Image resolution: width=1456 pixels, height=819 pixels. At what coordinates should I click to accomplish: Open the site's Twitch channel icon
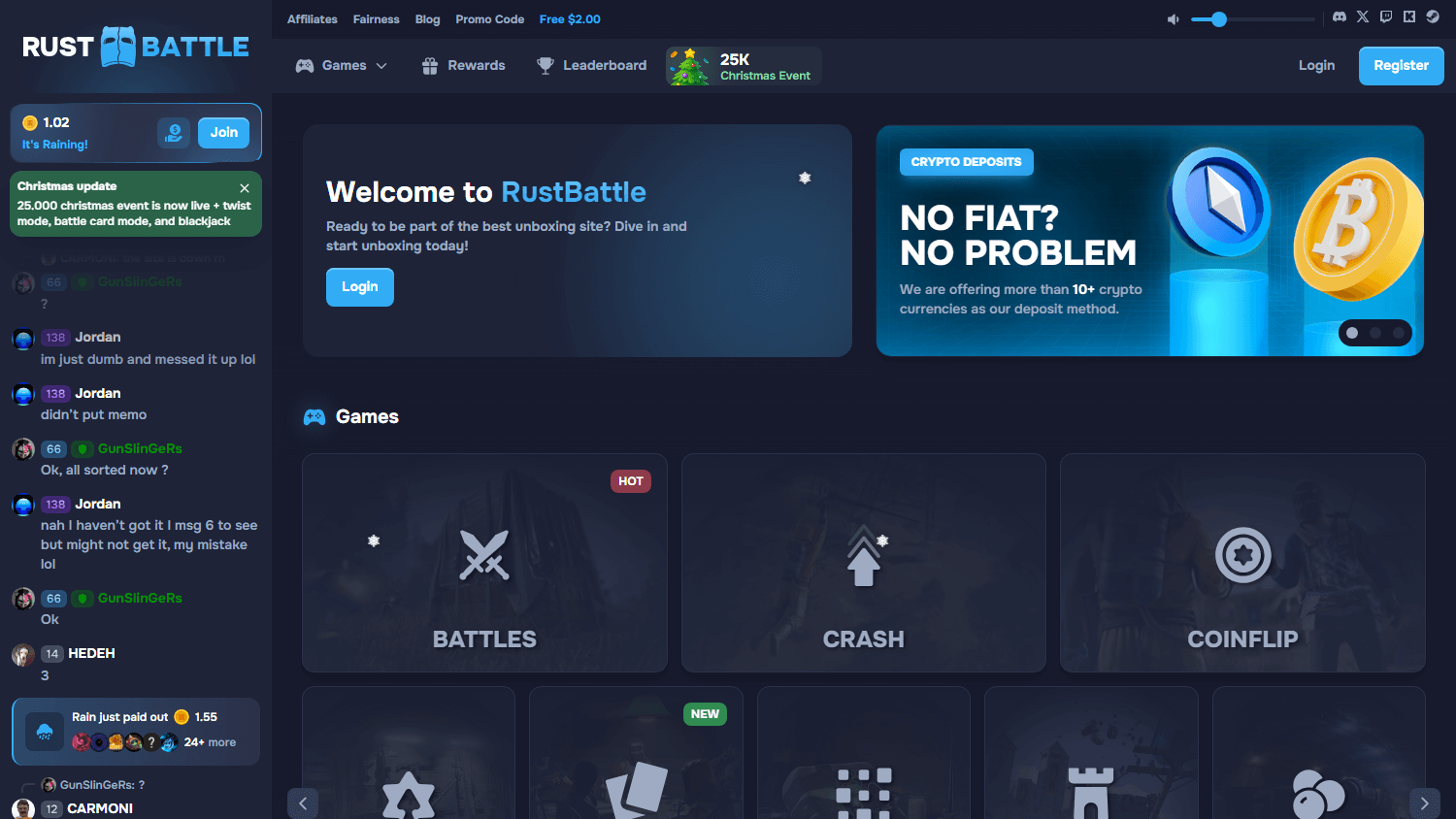tap(1386, 16)
